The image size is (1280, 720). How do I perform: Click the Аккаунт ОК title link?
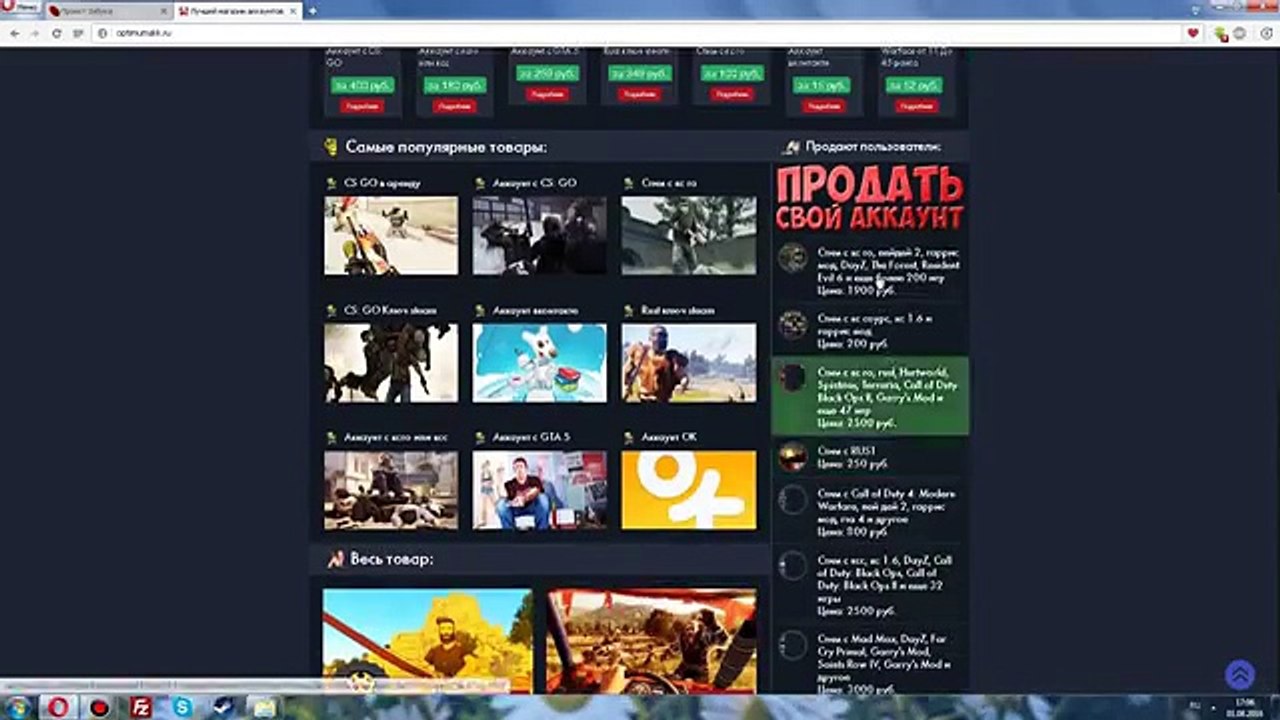tap(669, 438)
